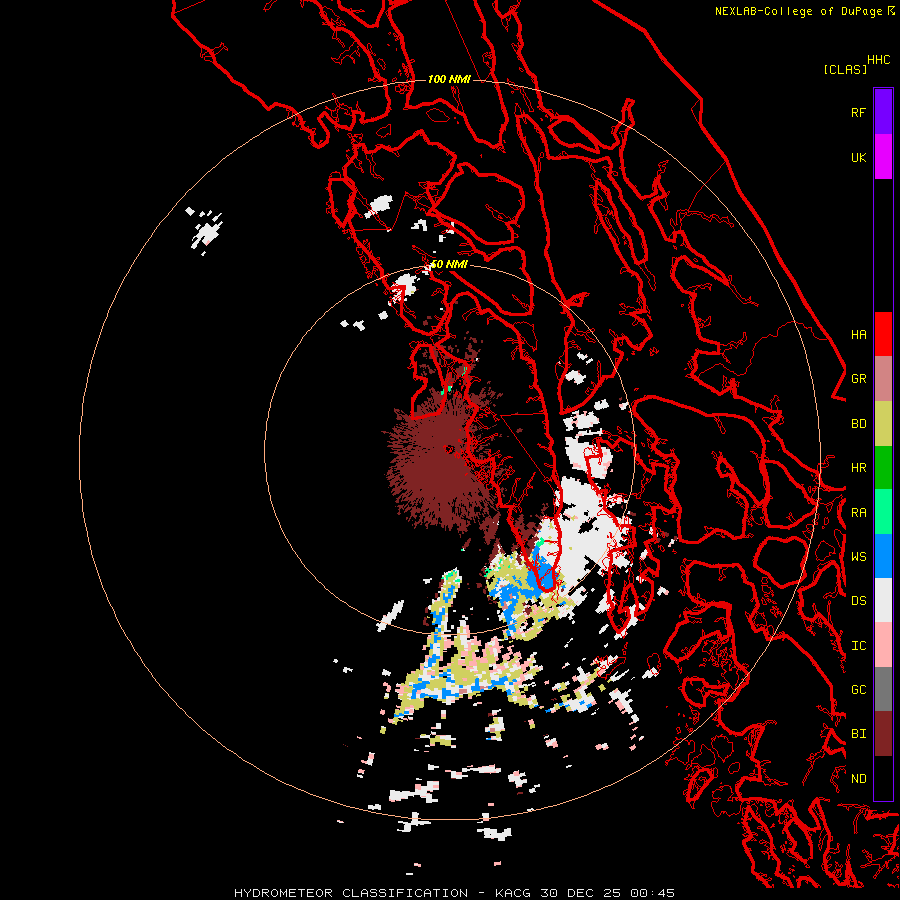
Task: Click the radar site center marker
Action: pos(449,449)
